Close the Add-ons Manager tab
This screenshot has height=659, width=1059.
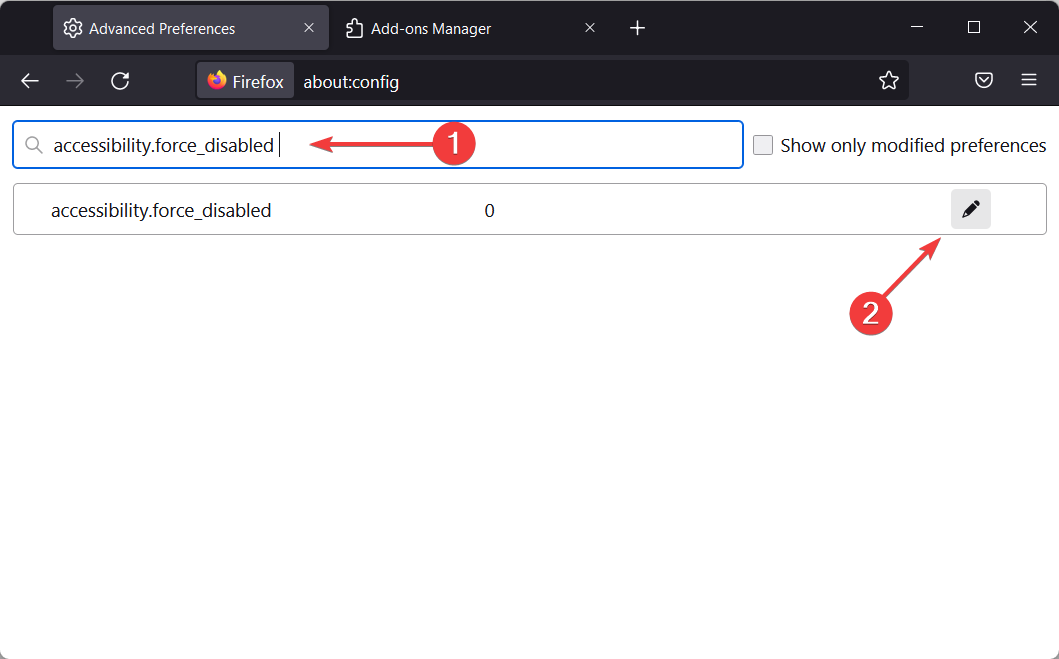pos(590,28)
